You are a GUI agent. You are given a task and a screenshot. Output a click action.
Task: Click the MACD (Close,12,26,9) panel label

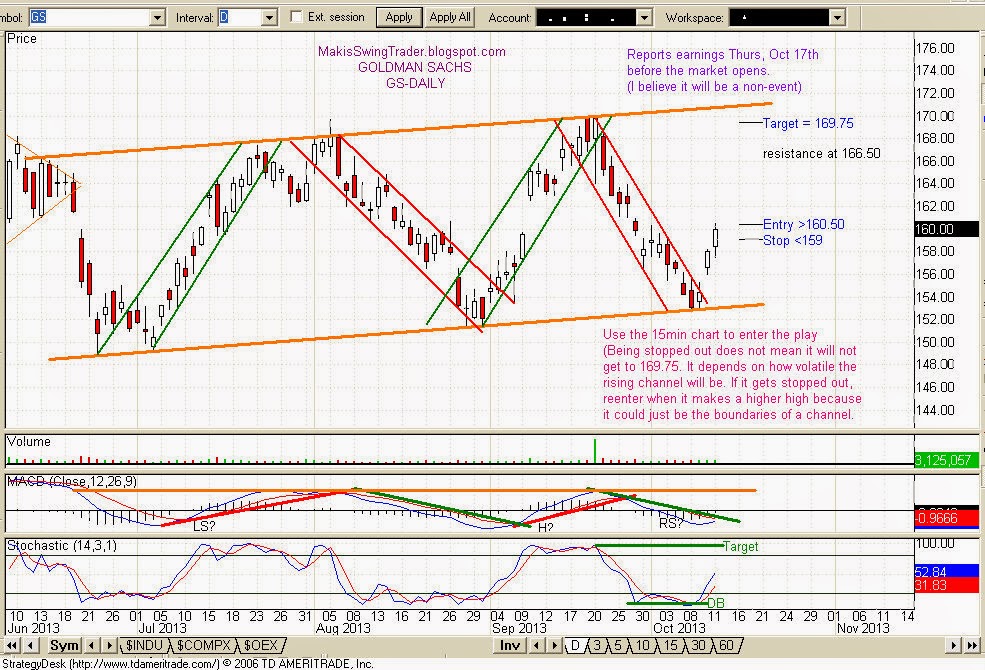[72, 482]
